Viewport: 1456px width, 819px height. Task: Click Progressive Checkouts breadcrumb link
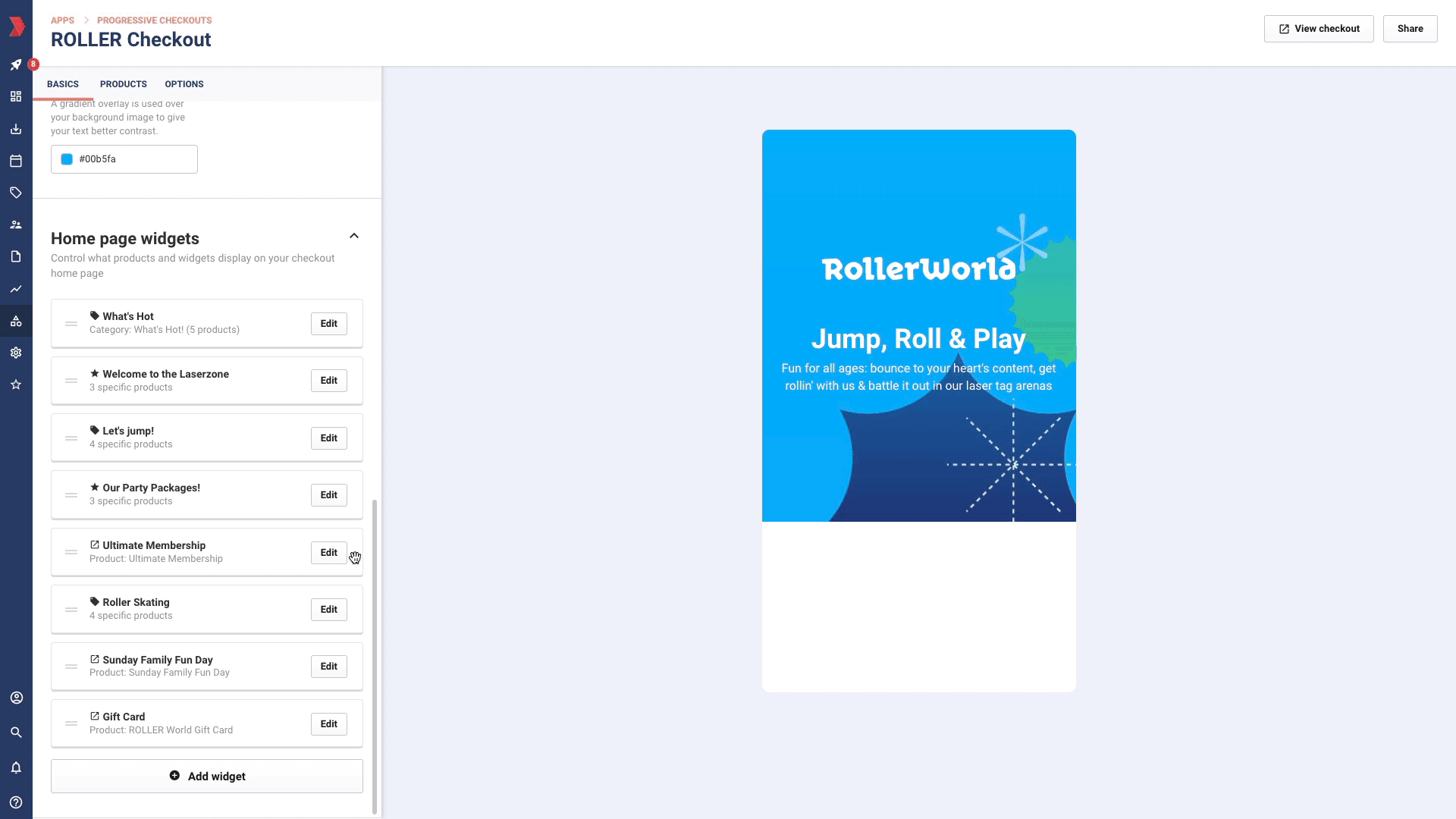[154, 20]
